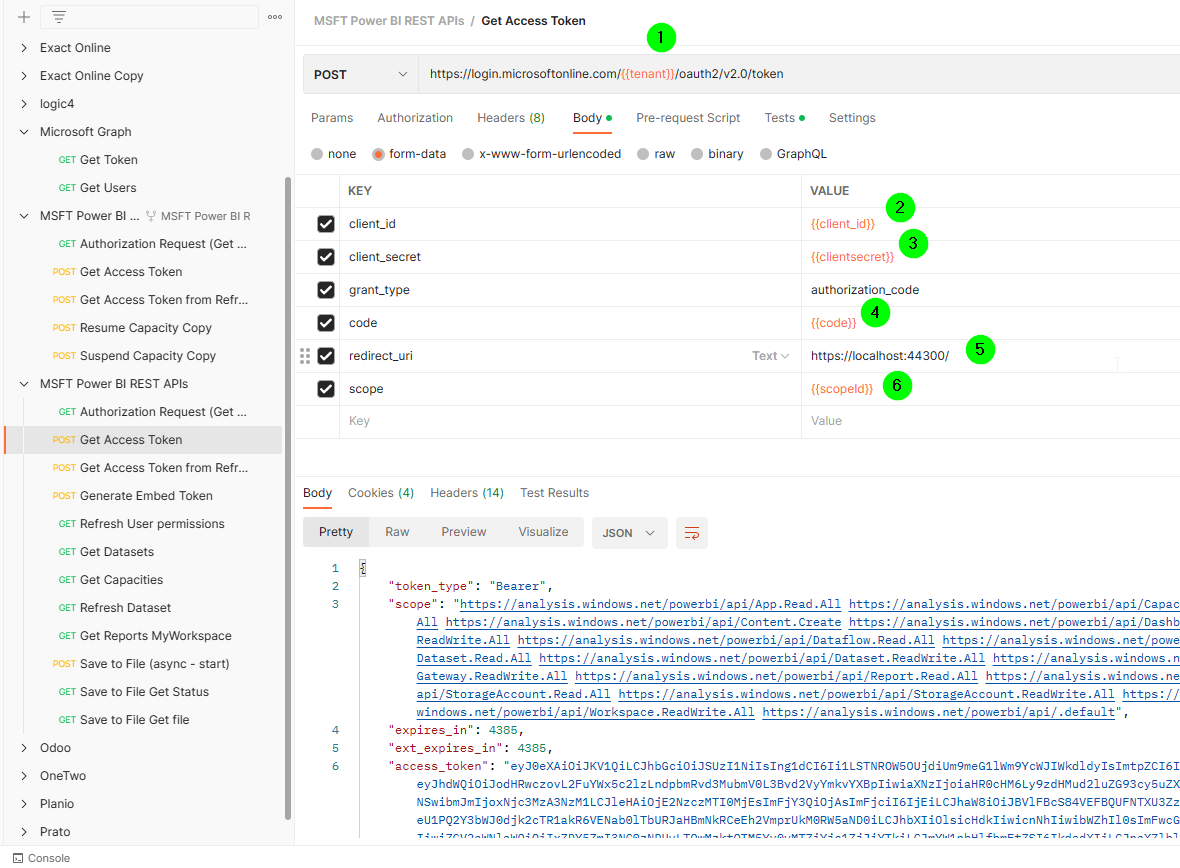
Task: Open the Pre-request Script tab
Action: (688, 118)
